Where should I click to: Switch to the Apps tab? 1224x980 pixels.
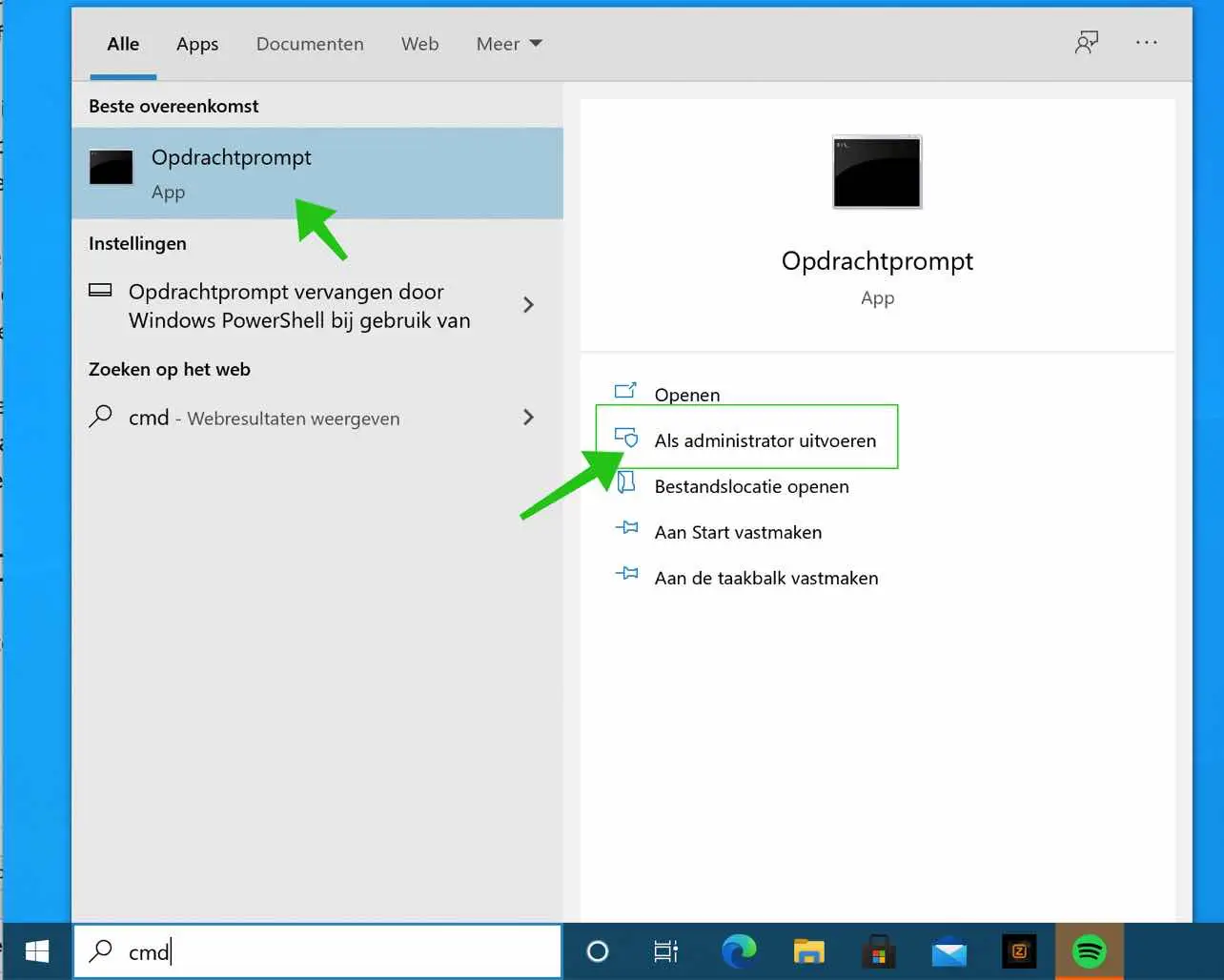pos(197,44)
